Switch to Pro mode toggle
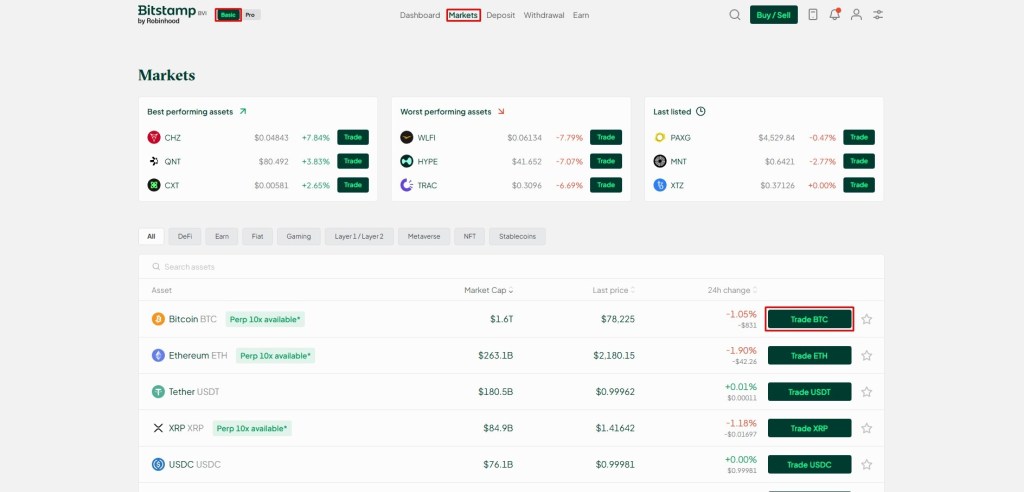 (x=250, y=14)
